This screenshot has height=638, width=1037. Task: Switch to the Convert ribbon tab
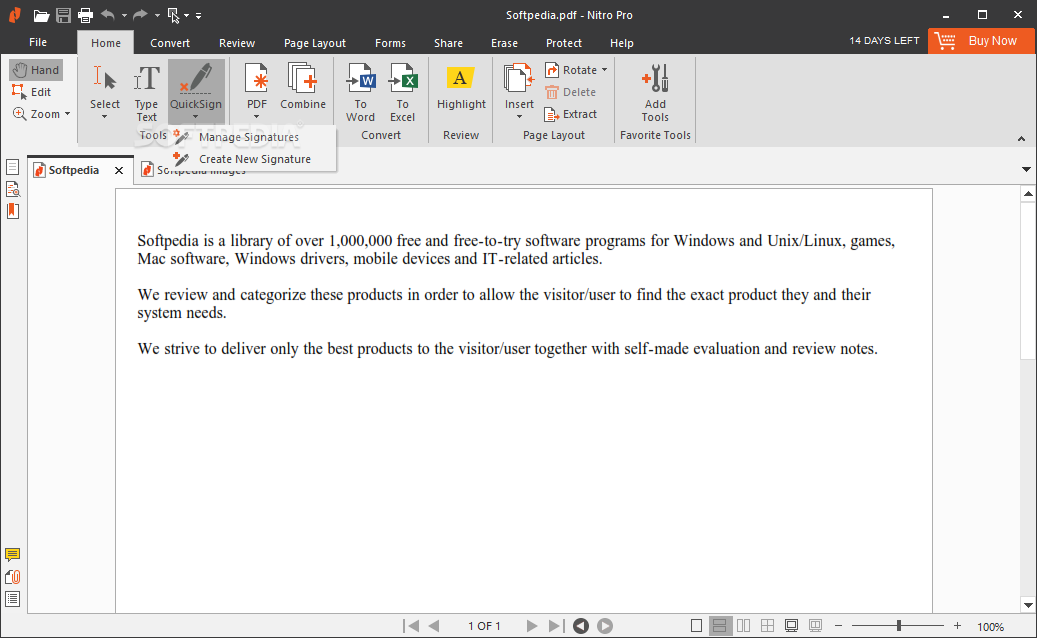pyautogui.click(x=170, y=43)
